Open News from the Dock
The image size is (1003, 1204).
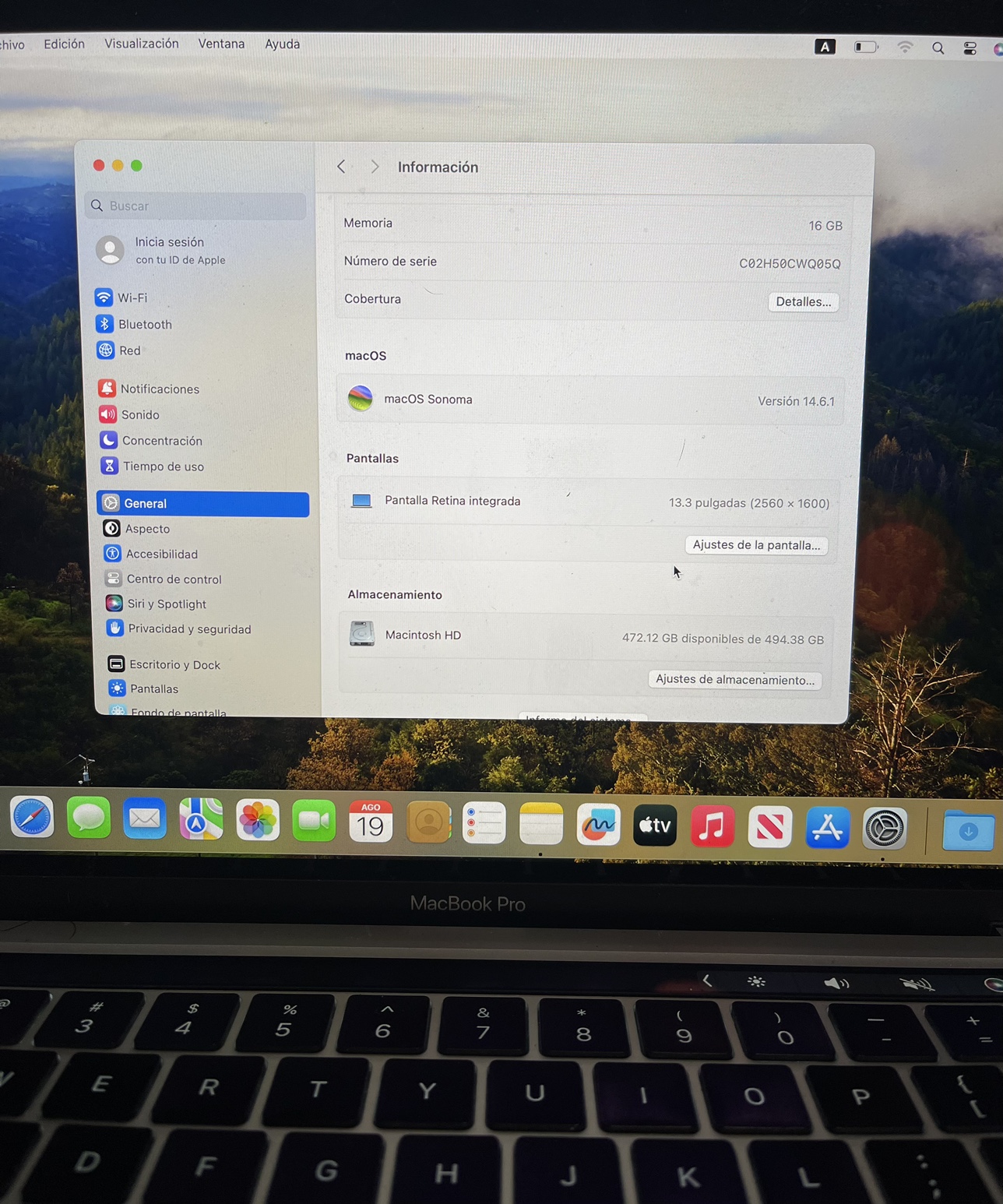click(x=769, y=827)
